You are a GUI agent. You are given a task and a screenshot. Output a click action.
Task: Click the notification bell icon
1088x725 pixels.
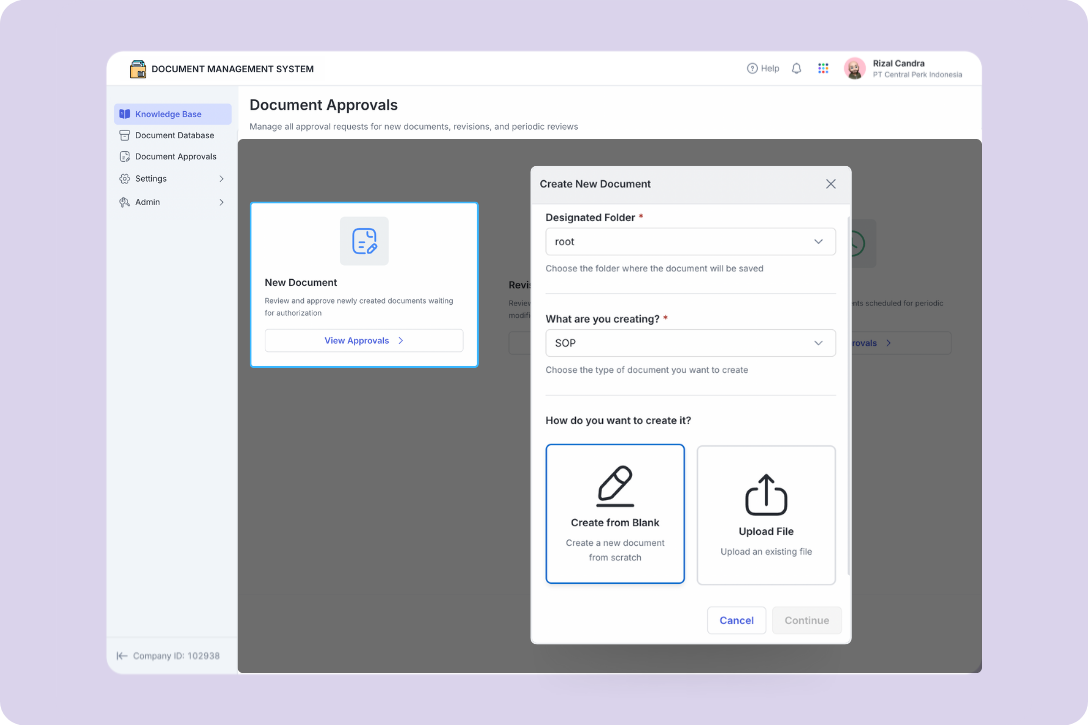pos(796,69)
